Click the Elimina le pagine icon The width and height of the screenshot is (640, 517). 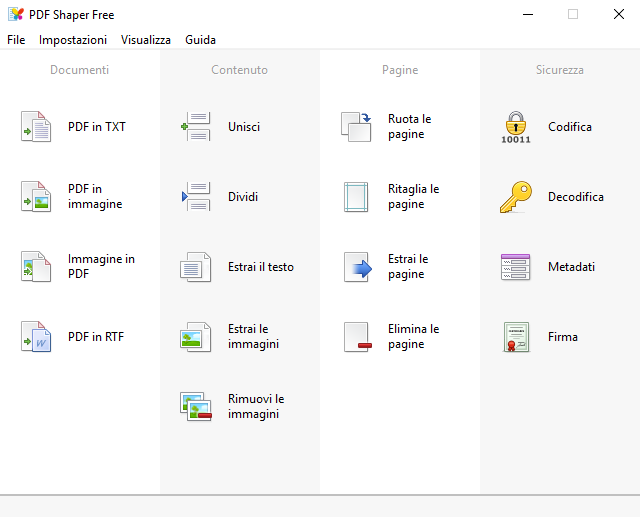[358, 337]
